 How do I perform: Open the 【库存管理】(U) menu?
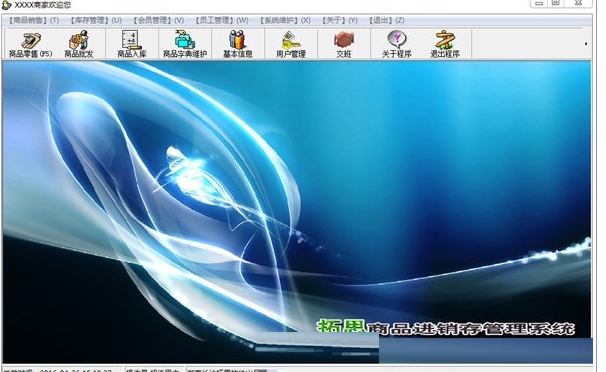[x=96, y=20]
